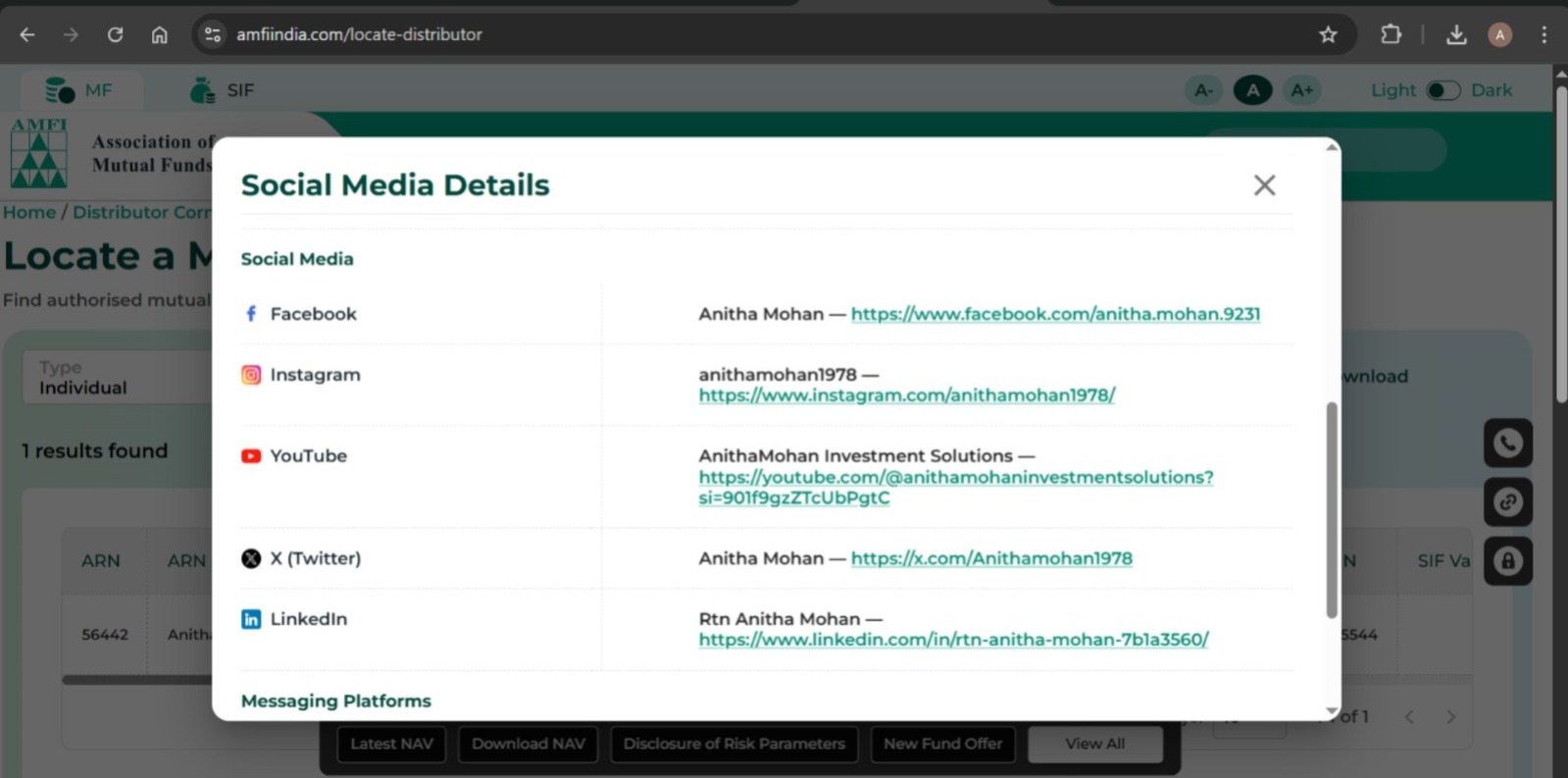Viewport: 1568px width, 778px height.
Task: Open Anitha Mohan's Facebook profile link
Action: (1055, 314)
